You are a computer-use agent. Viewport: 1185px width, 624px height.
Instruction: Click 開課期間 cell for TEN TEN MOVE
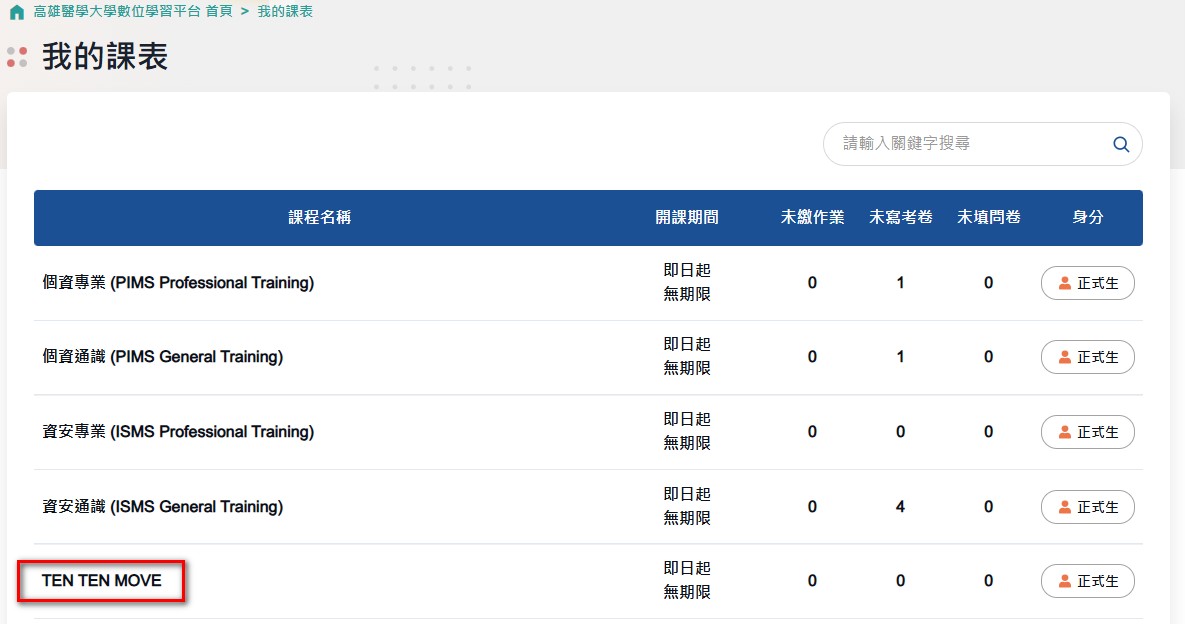pyautogui.click(x=687, y=580)
